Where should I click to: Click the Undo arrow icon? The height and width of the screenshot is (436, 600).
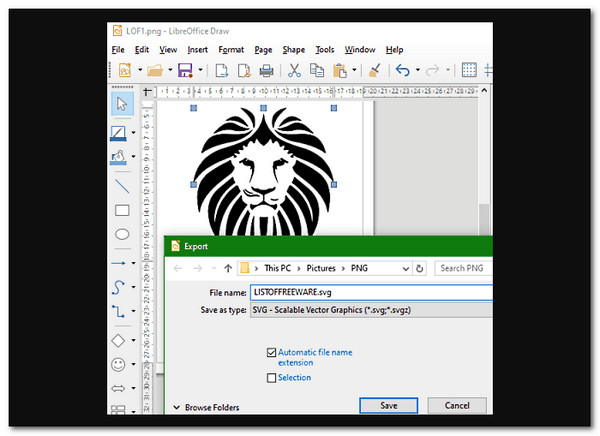coord(403,70)
